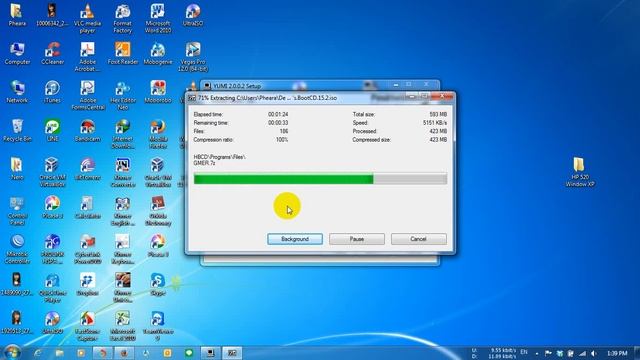Pause the ISO extraction
This screenshot has width=640, height=360.
[357, 239]
